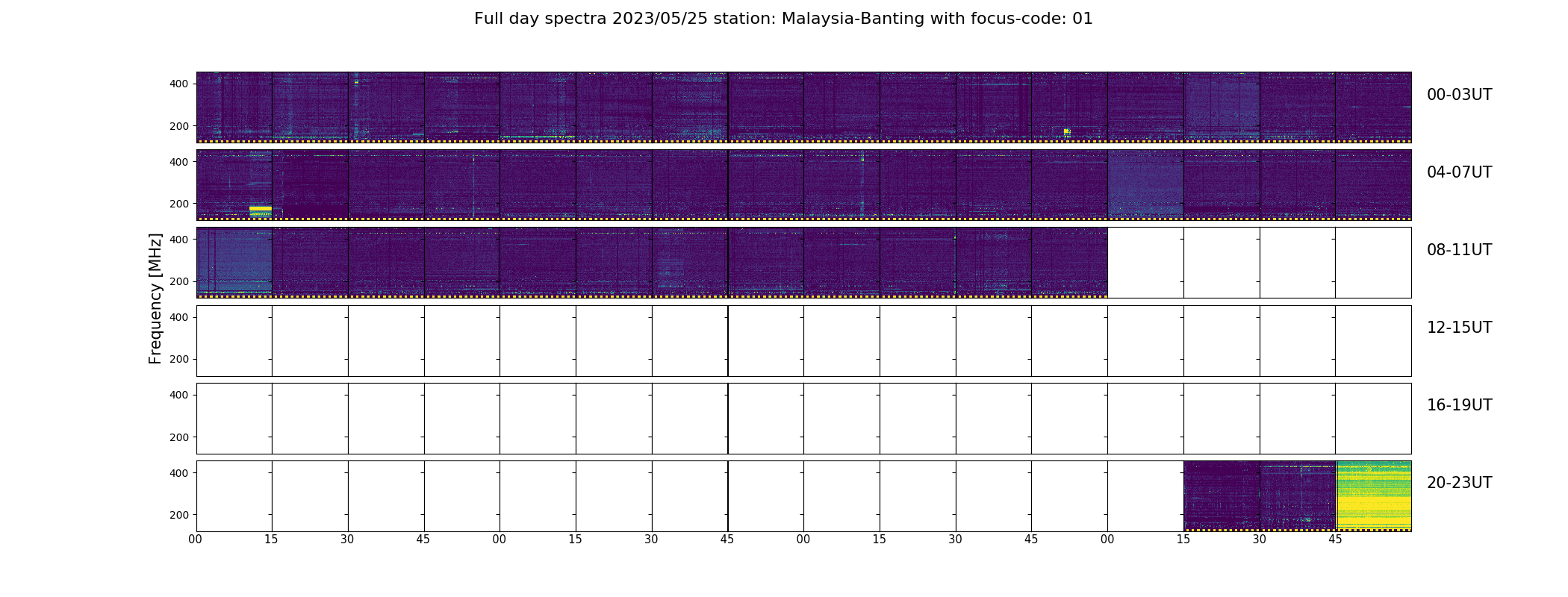Click the first spectrum panel in the 00-03UT row
Image resolution: width=1568 pixels, height=597 pixels.
[234, 107]
